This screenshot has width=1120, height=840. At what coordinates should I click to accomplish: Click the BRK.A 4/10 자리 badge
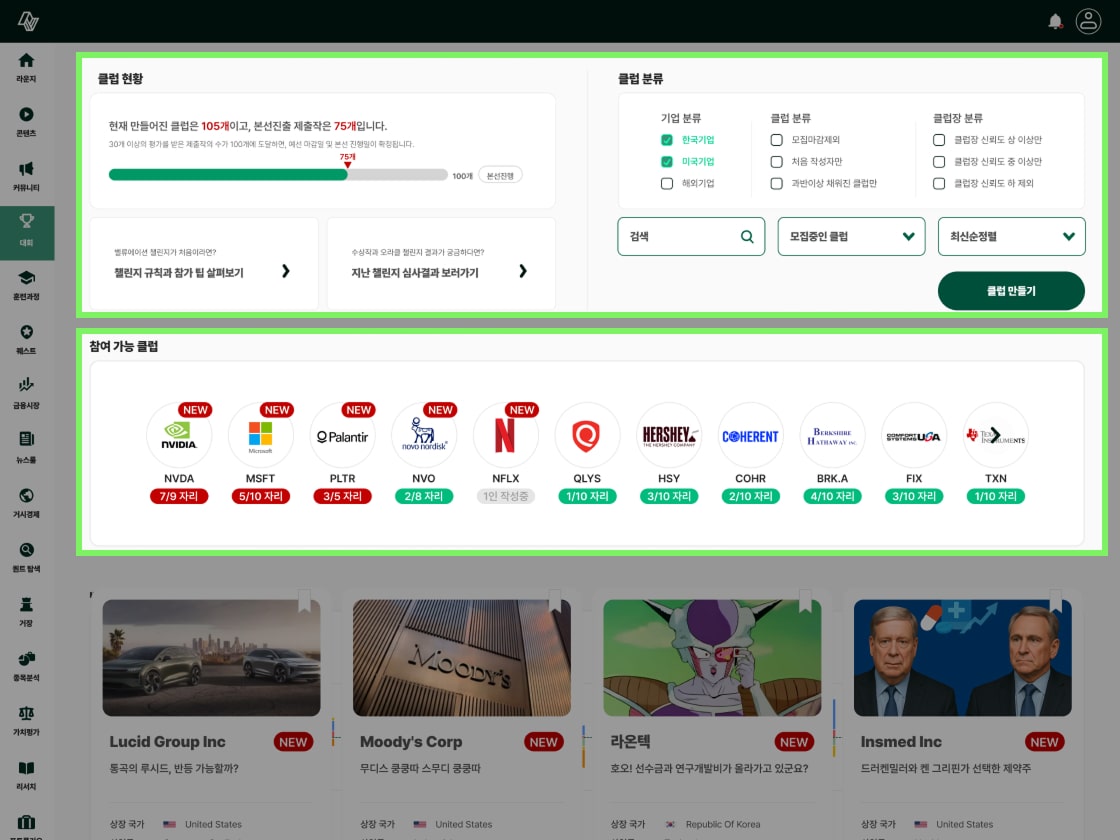[x=832, y=496]
